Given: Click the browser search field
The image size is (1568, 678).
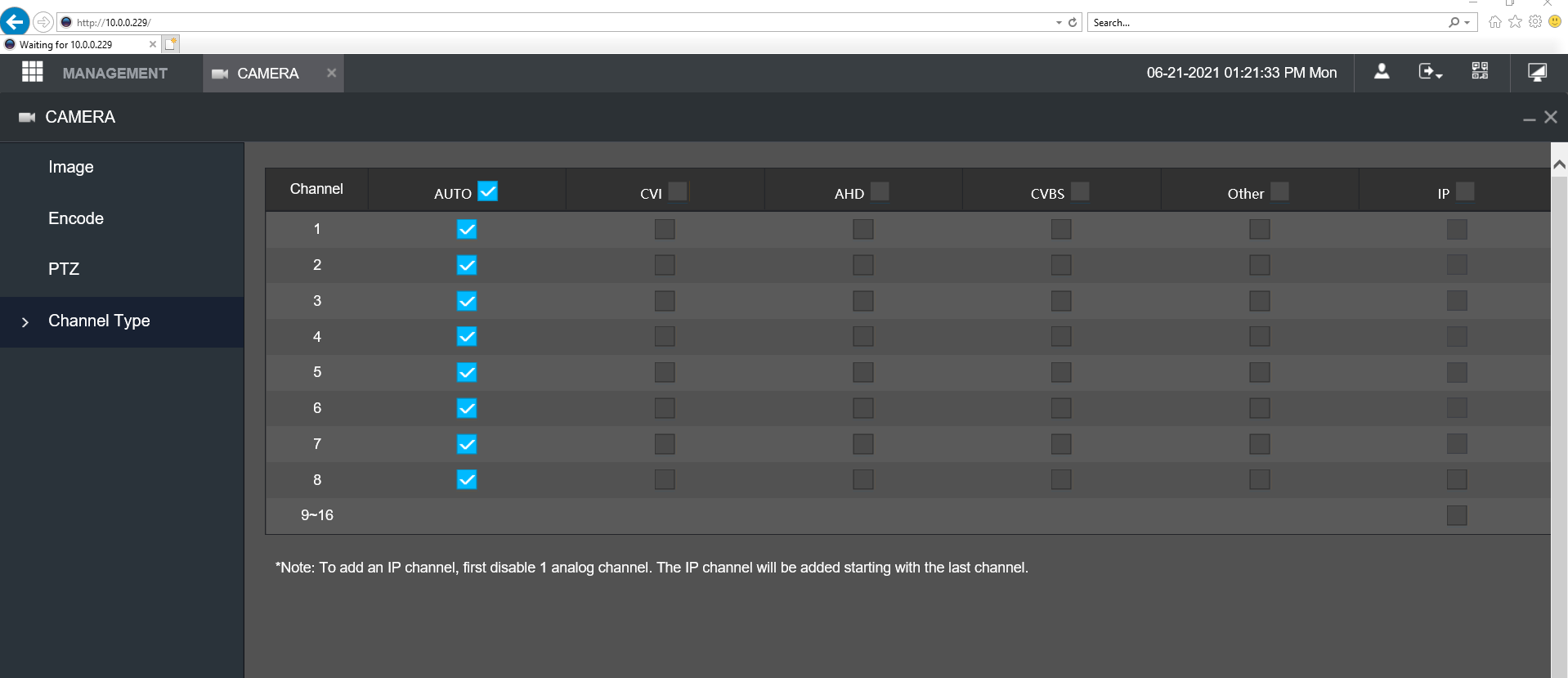Looking at the screenshot, I should (1266, 22).
